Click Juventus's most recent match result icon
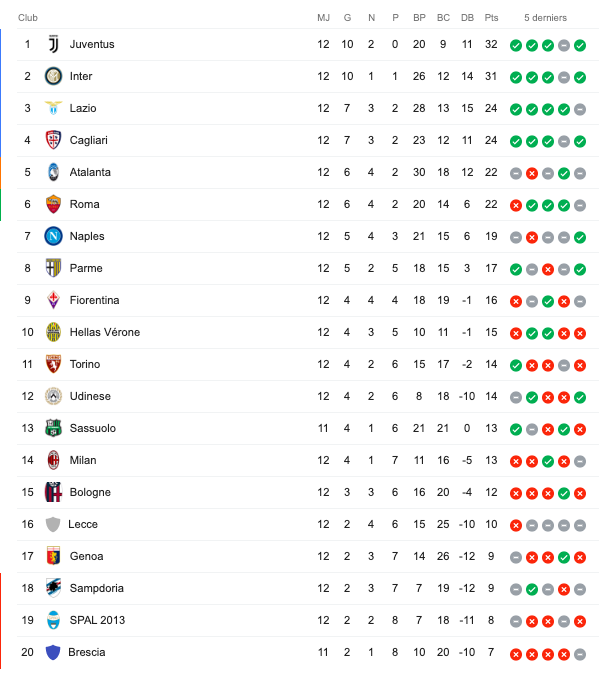Viewport: 600px width, 673px height. point(580,45)
